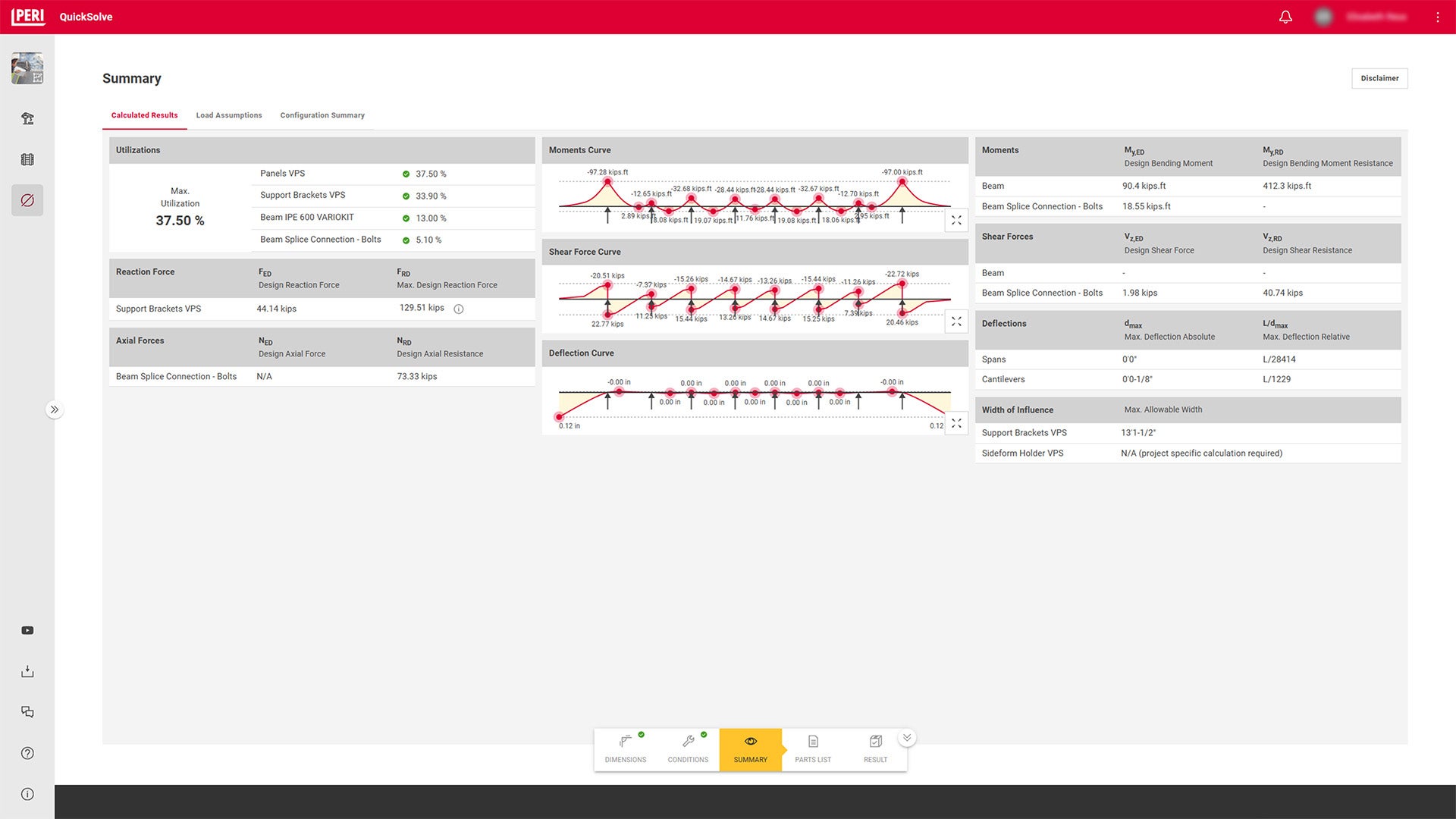This screenshot has width=1456, height=819.
Task: Expand the left sidebar with double chevron
Action: [54, 409]
